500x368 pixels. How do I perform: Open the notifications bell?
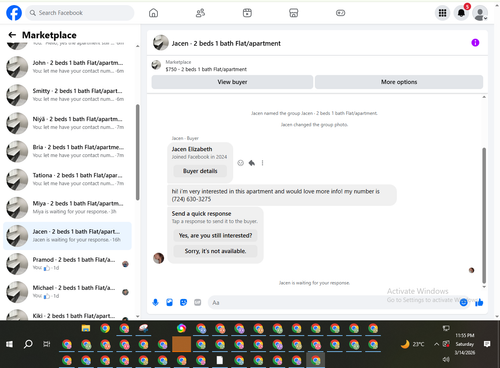pyautogui.click(x=461, y=13)
